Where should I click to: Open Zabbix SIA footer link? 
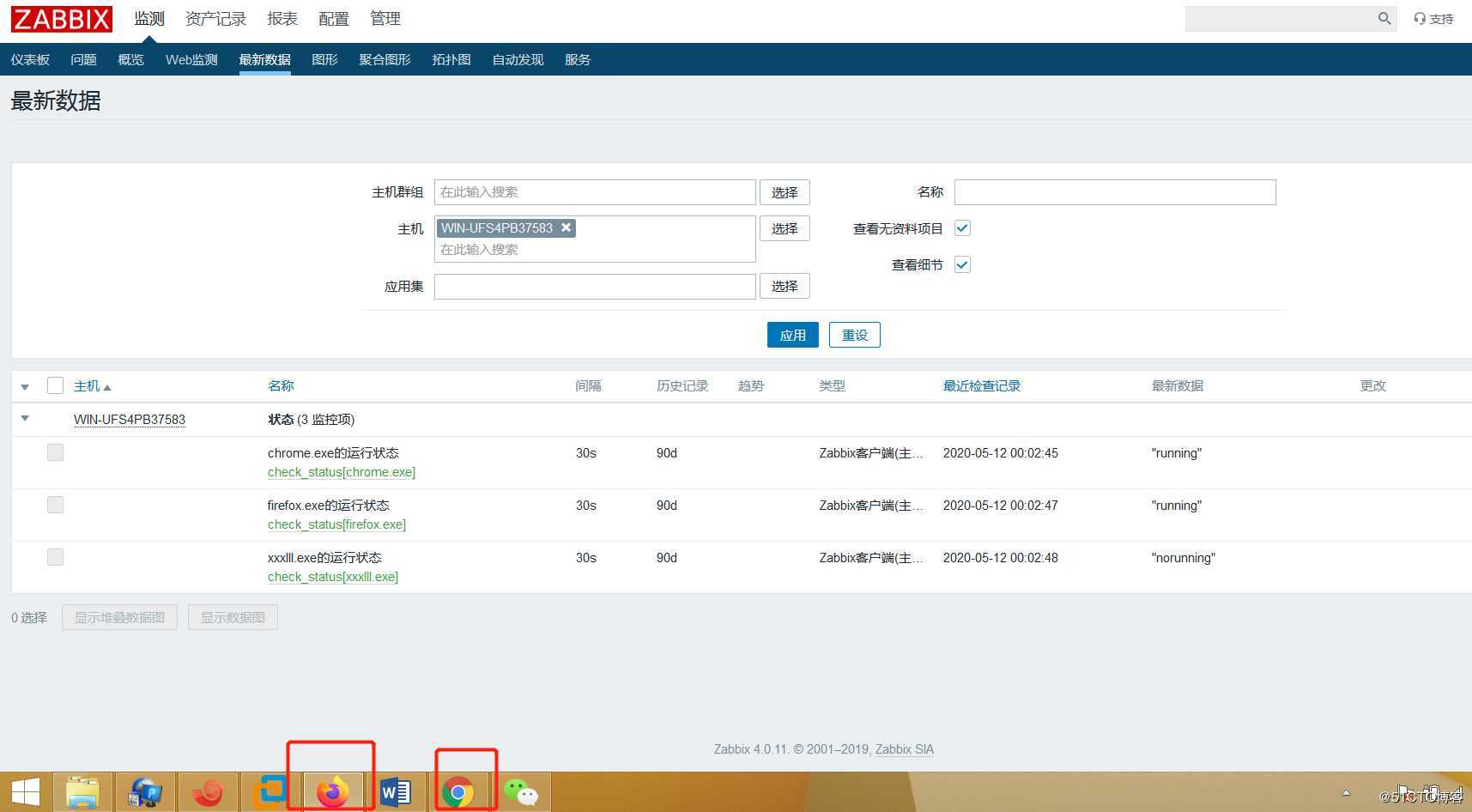905,749
